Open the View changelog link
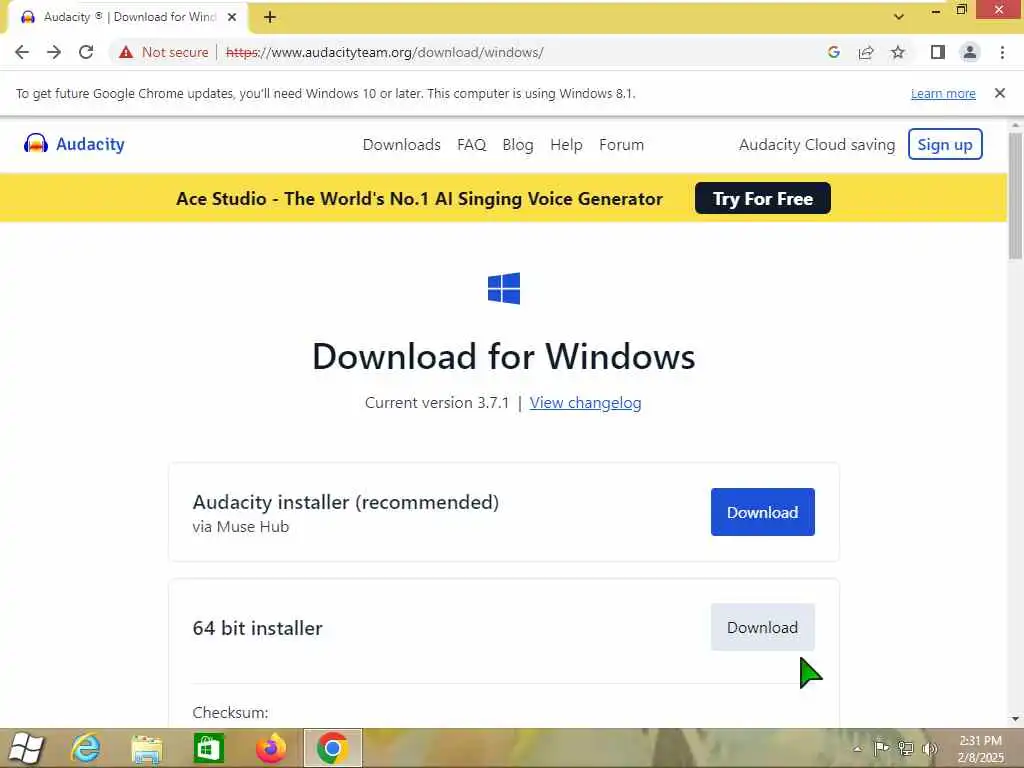Image resolution: width=1024 pixels, height=768 pixels. pos(585,403)
